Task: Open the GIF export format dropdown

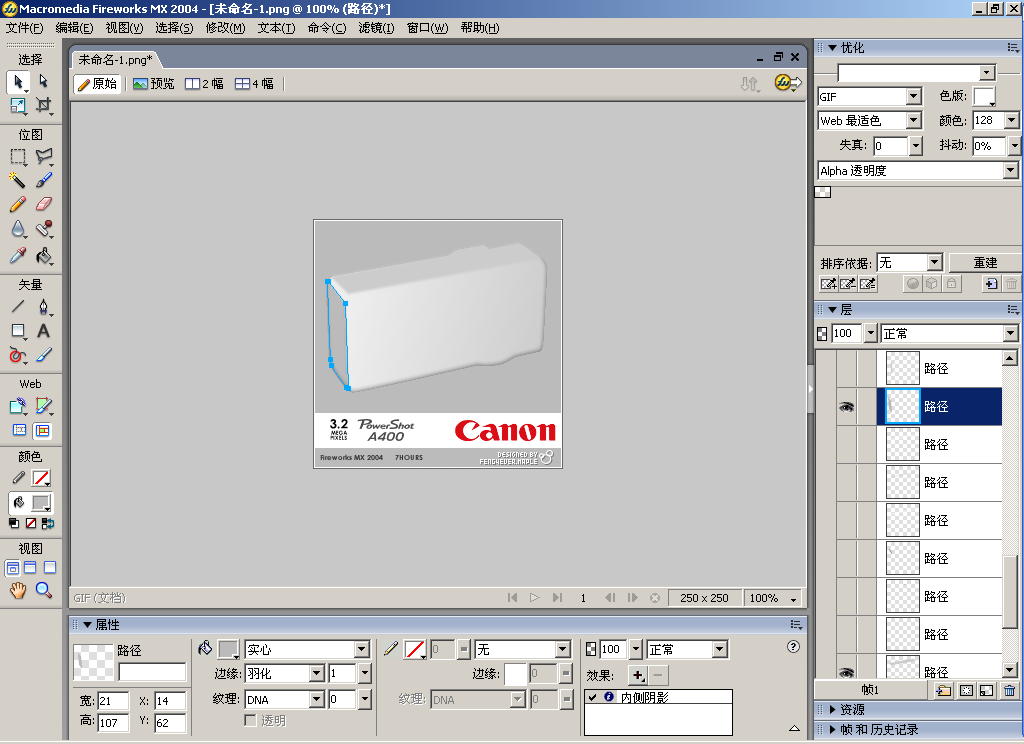Action: (x=914, y=97)
